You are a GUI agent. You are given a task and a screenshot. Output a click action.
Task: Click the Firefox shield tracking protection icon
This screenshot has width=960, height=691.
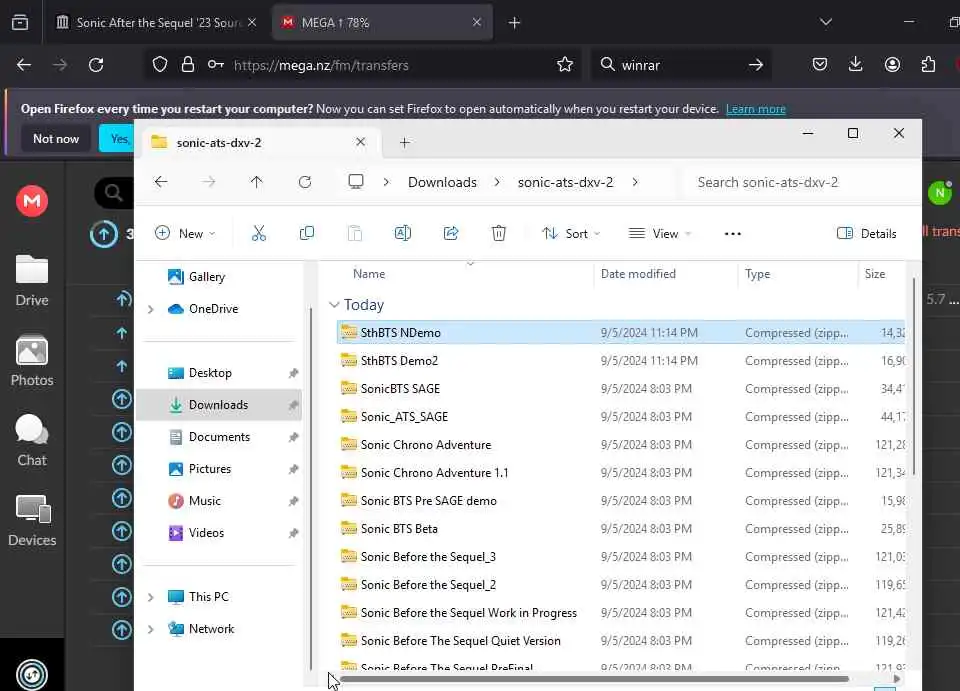click(160, 65)
